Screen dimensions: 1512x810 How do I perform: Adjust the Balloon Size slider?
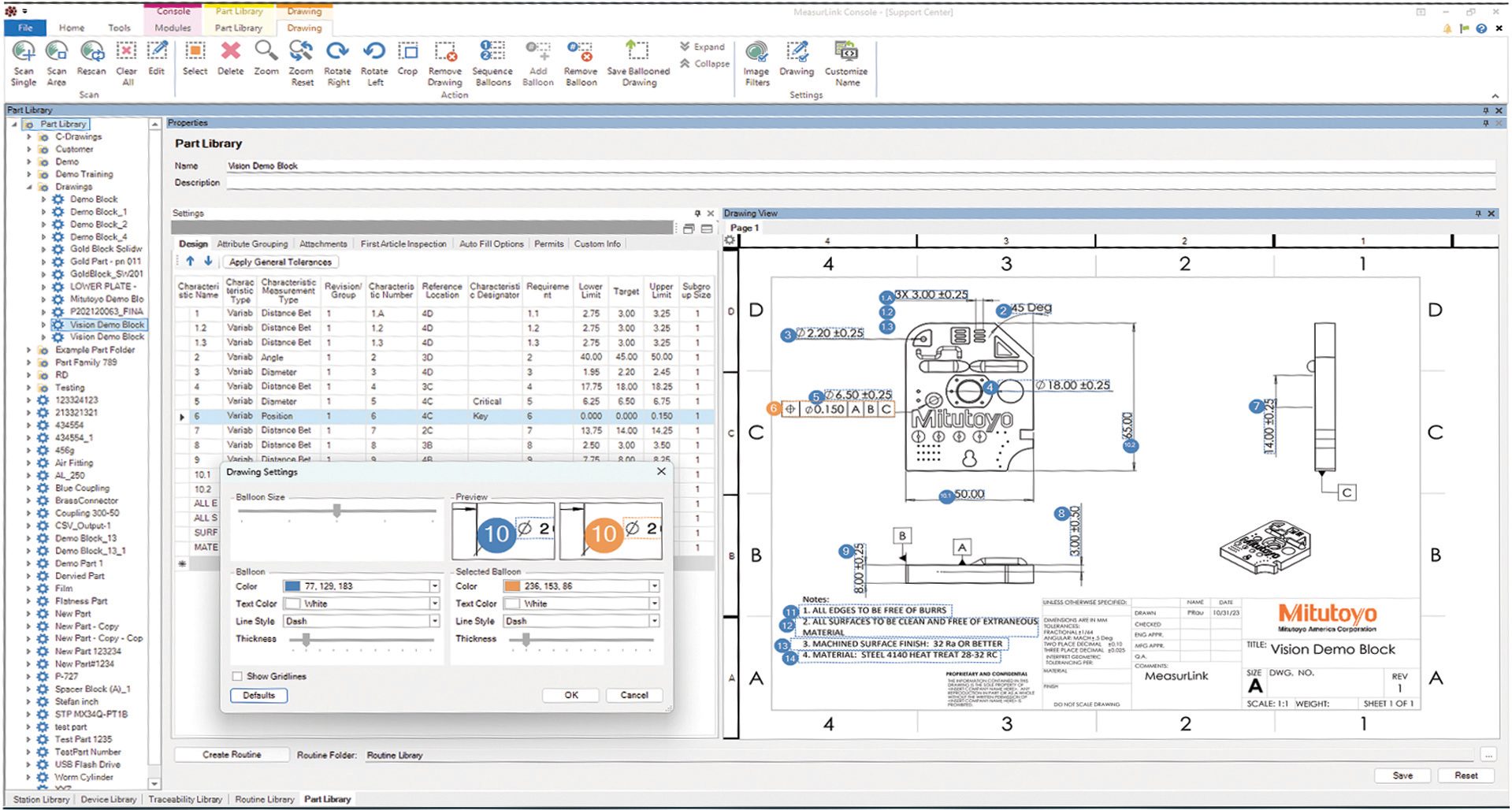tap(337, 511)
